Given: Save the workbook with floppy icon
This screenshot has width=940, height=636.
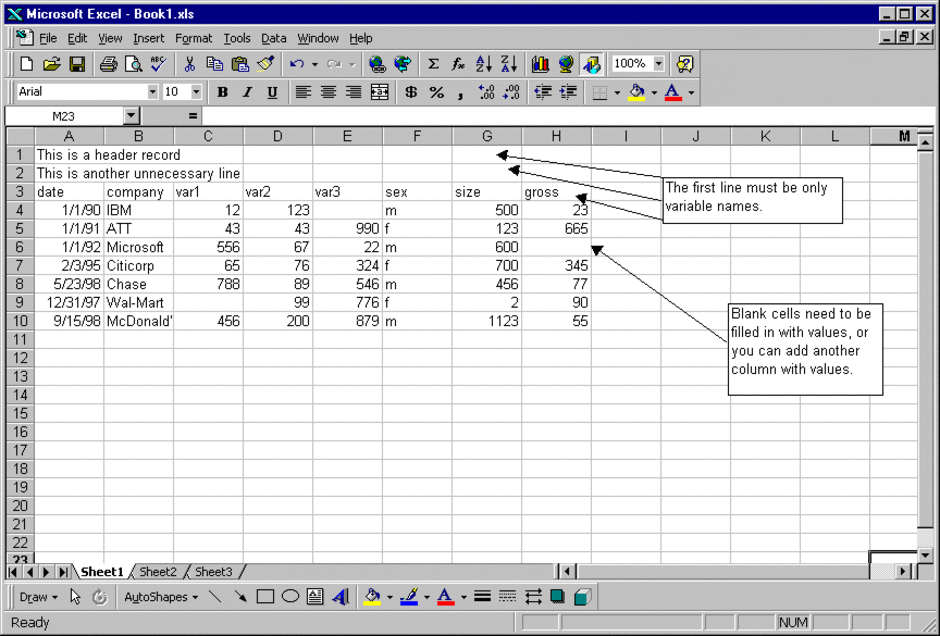Looking at the screenshot, I should (x=77, y=64).
